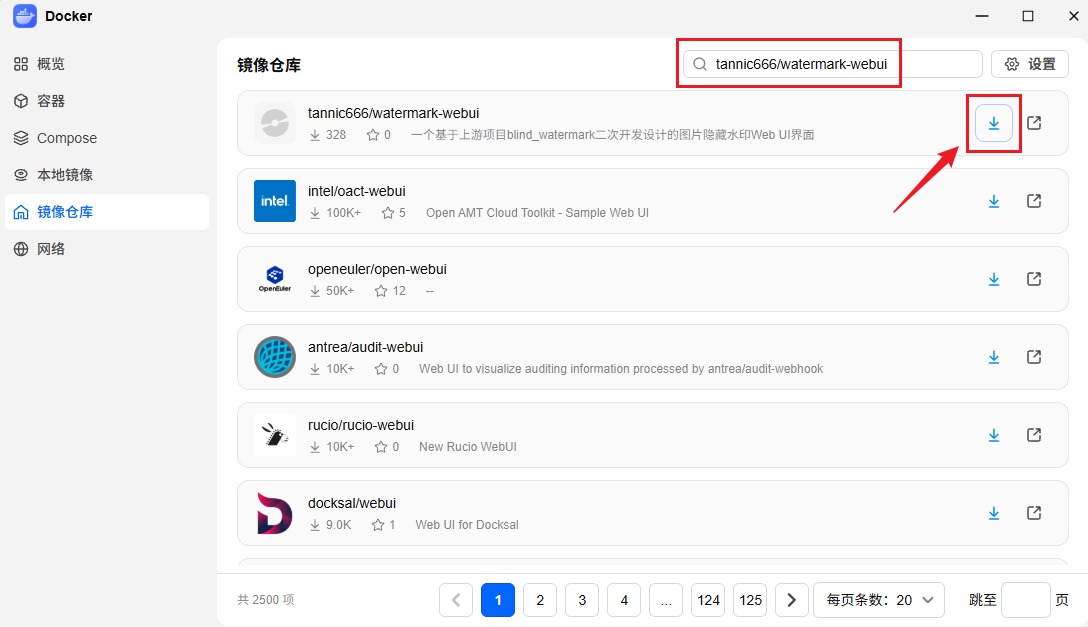Jump to page 4

624,600
